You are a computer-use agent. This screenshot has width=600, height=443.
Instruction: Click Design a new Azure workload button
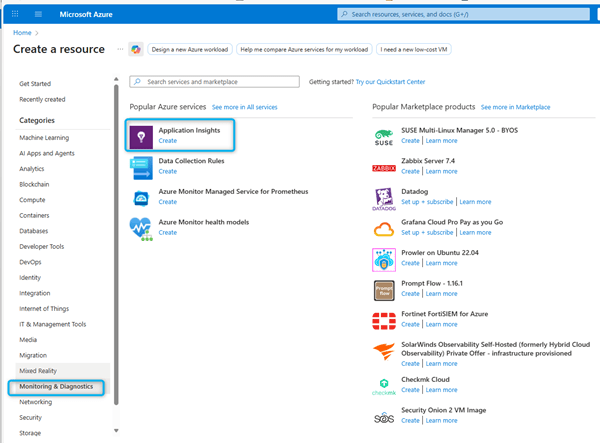[x=187, y=48]
